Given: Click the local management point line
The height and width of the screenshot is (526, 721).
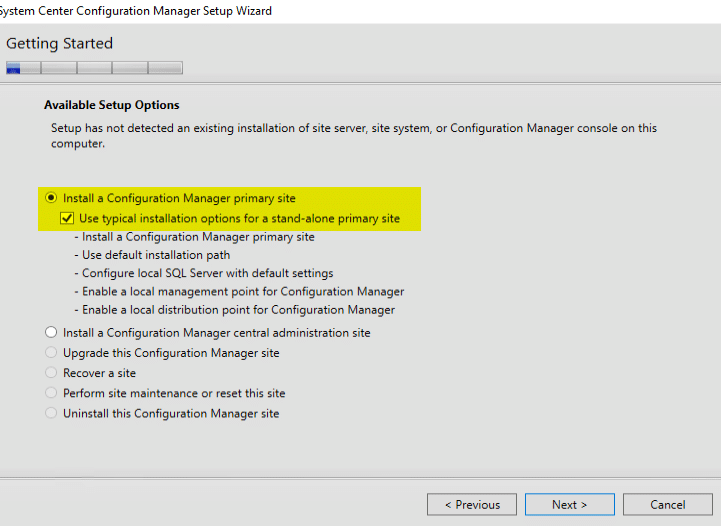Looking at the screenshot, I should click(x=243, y=291).
